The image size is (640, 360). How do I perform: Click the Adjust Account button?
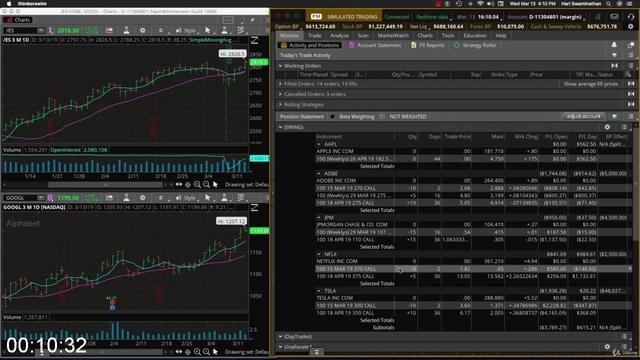[x=583, y=116]
